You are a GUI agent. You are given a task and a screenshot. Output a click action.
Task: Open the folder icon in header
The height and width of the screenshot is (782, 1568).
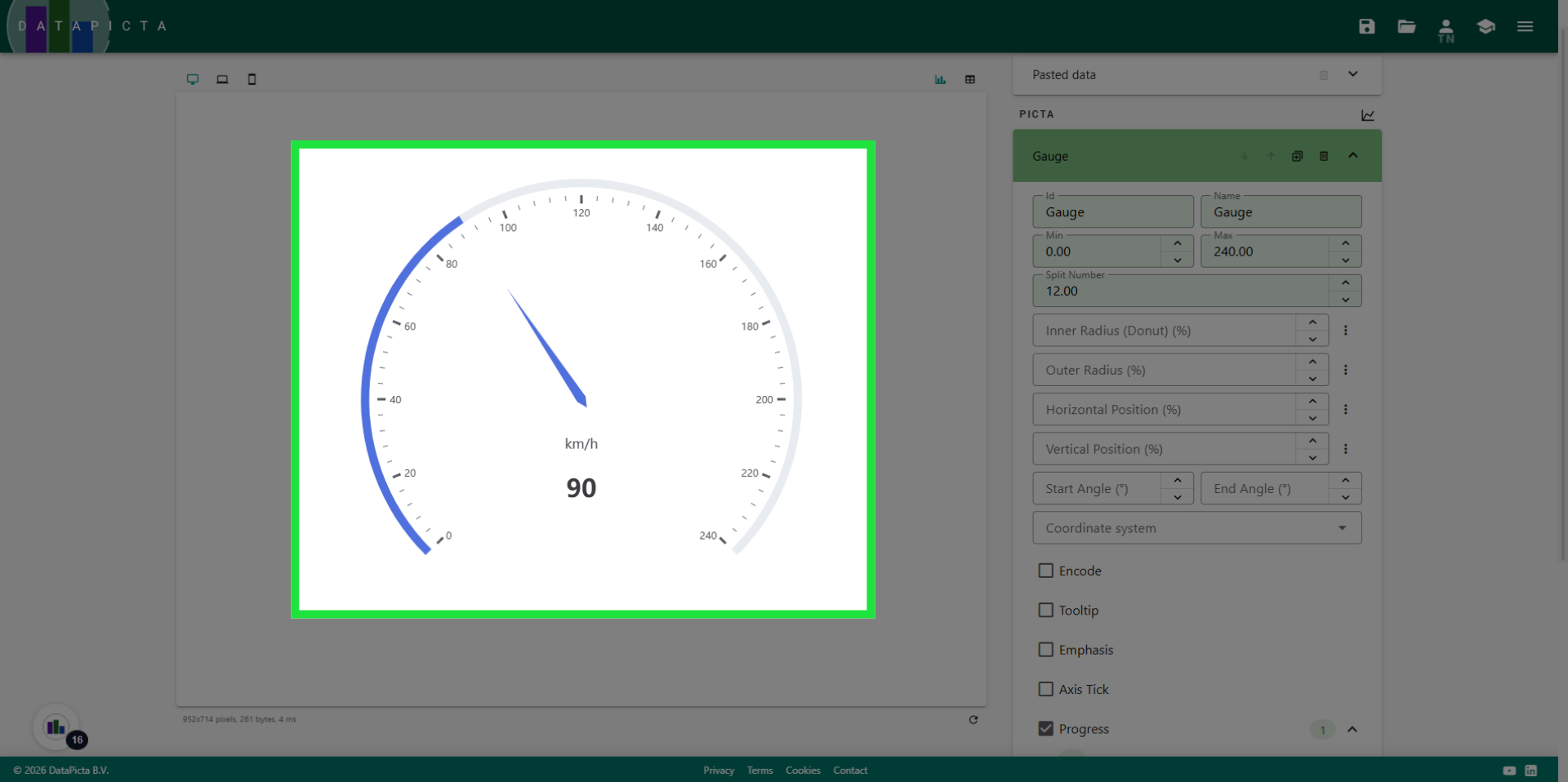click(x=1406, y=26)
